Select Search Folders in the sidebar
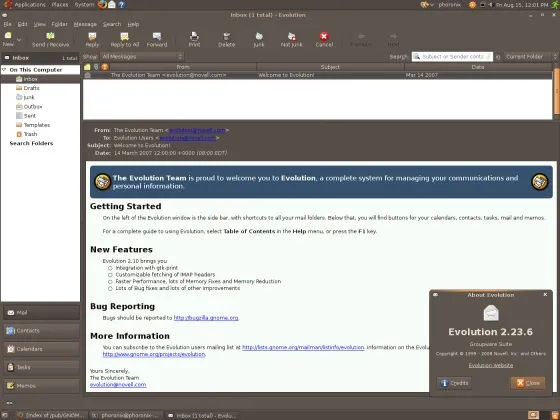 coord(31,143)
